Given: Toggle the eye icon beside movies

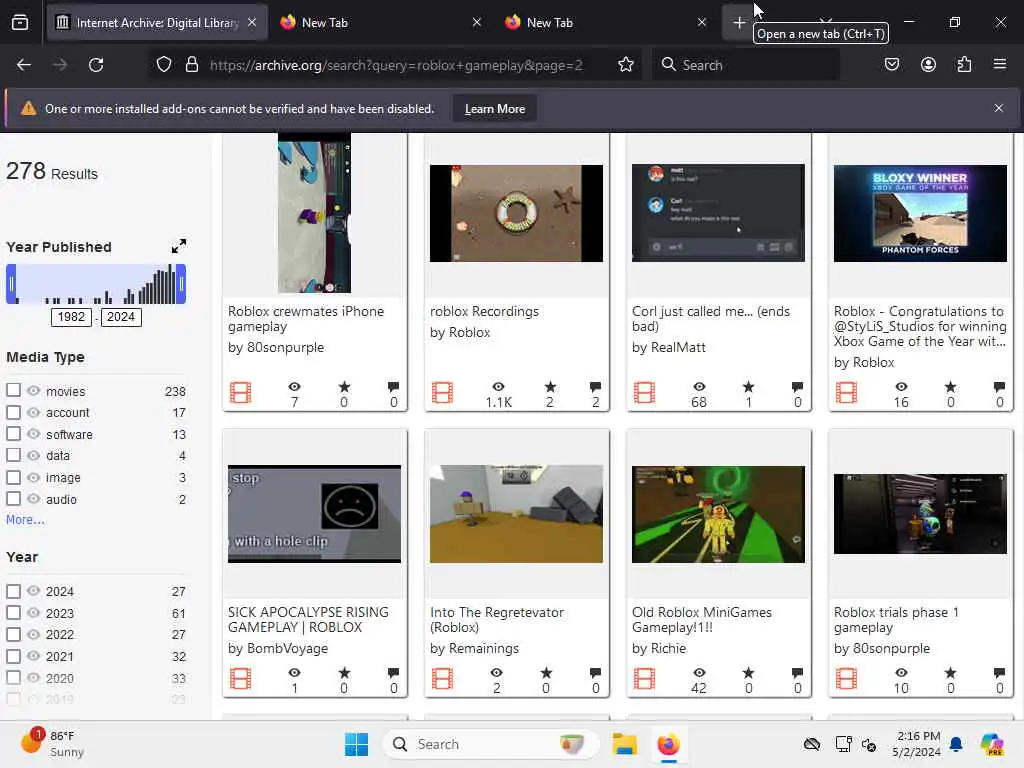Looking at the screenshot, I should pos(33,391).
